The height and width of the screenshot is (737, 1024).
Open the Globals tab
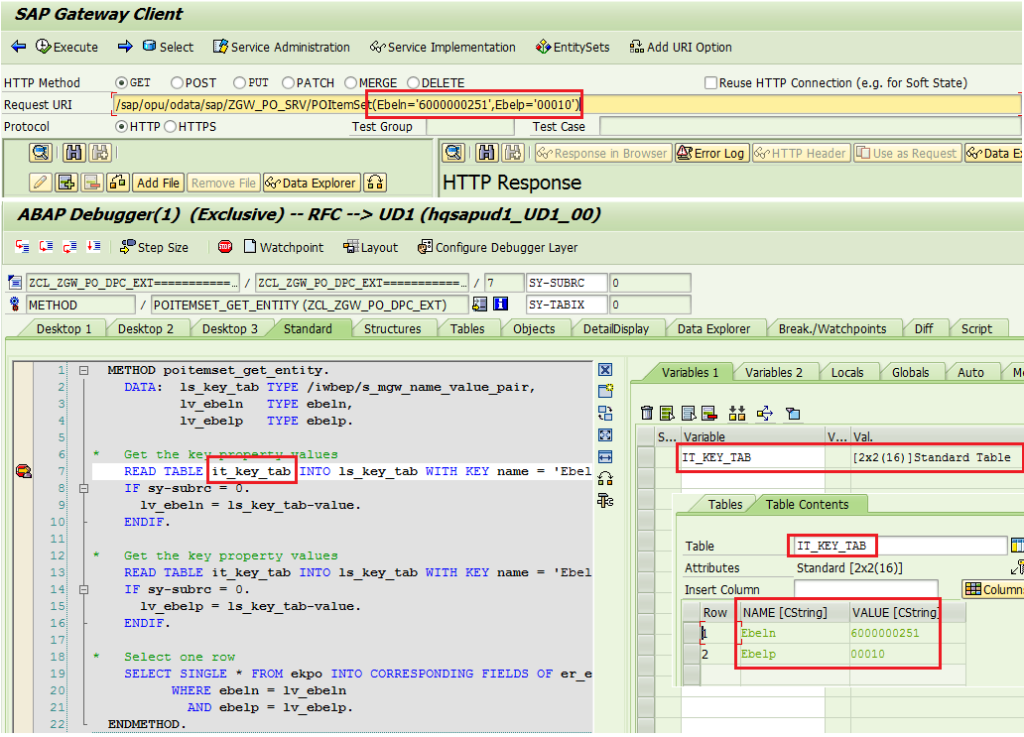click(910, 373)
